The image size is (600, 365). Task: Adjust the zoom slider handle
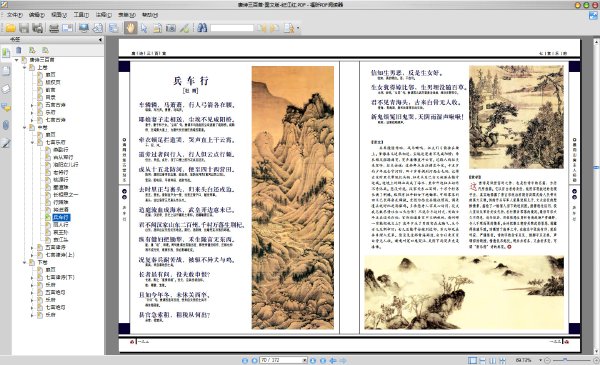pyautogui.click(x=565, y=360)
